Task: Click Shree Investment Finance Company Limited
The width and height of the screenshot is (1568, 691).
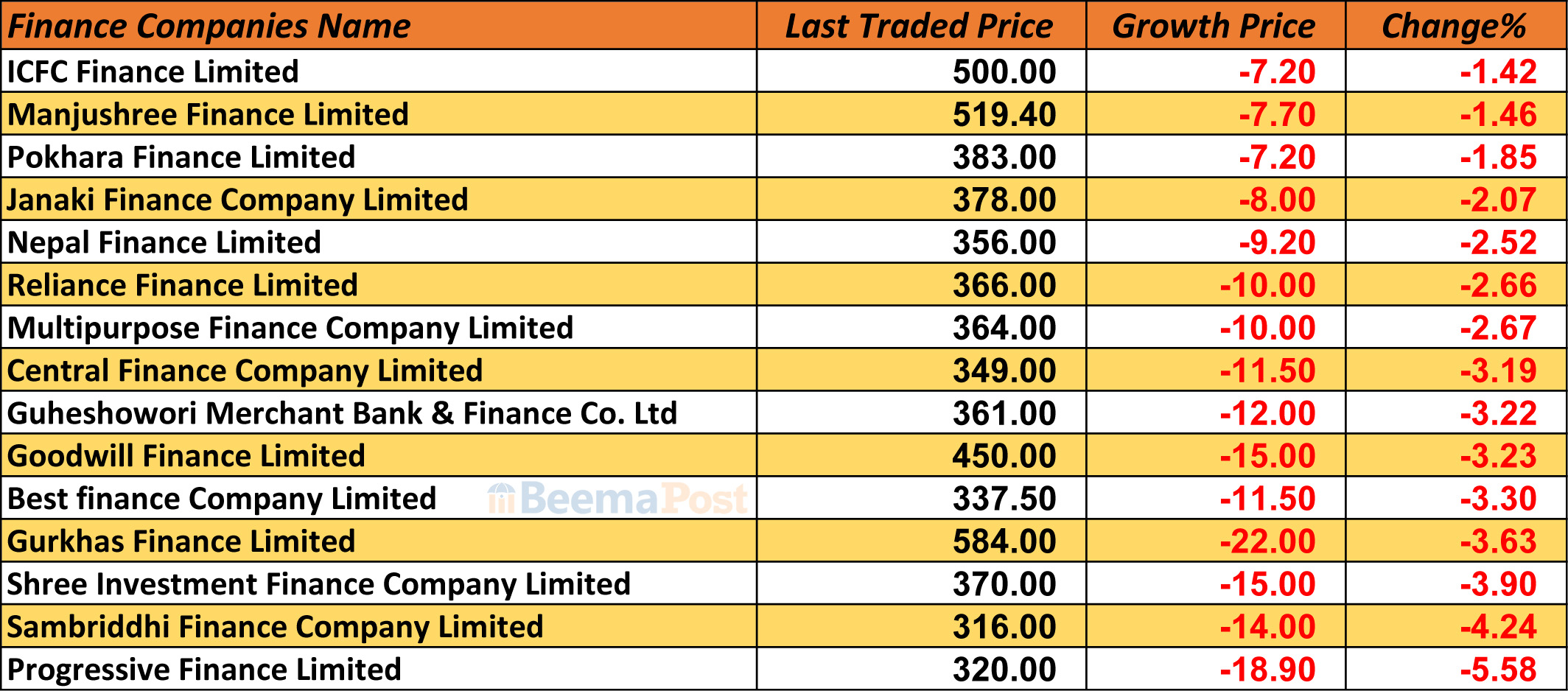Action: 318,584
